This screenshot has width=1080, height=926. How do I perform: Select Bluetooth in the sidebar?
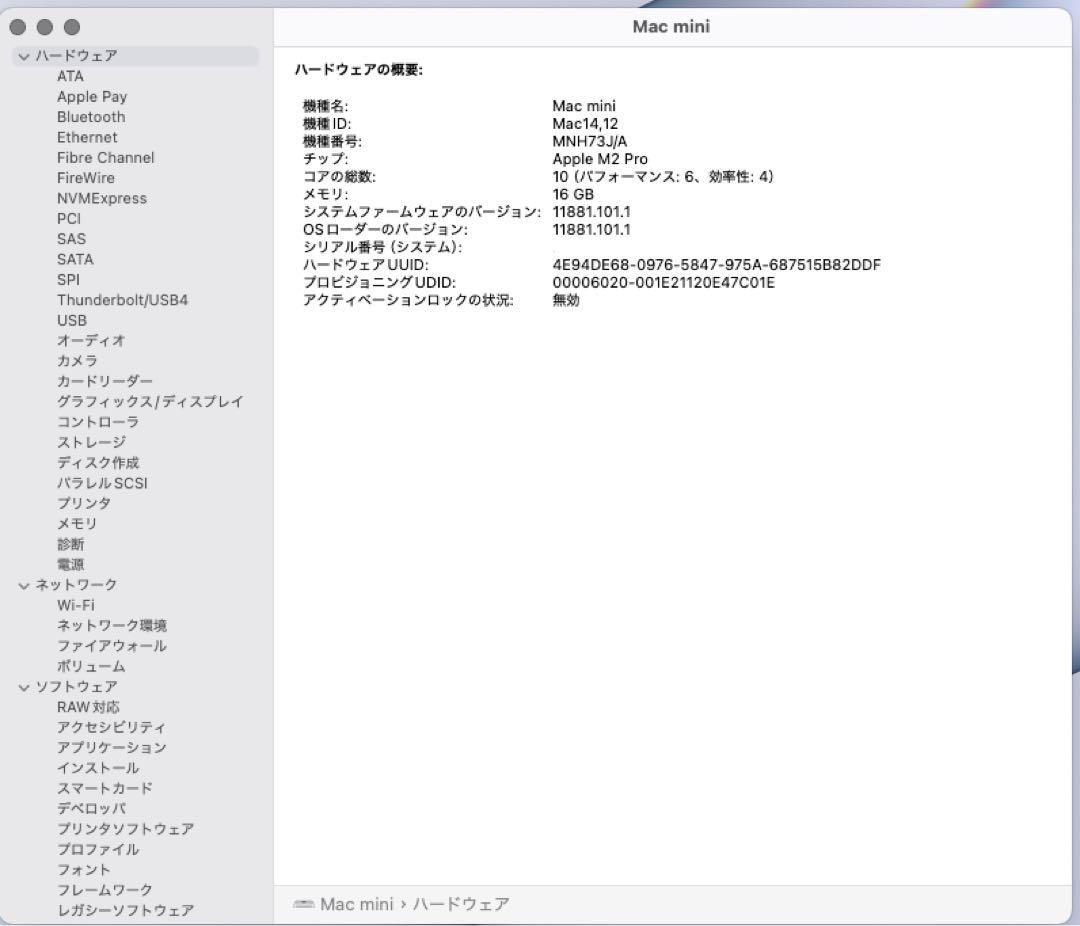90,117
